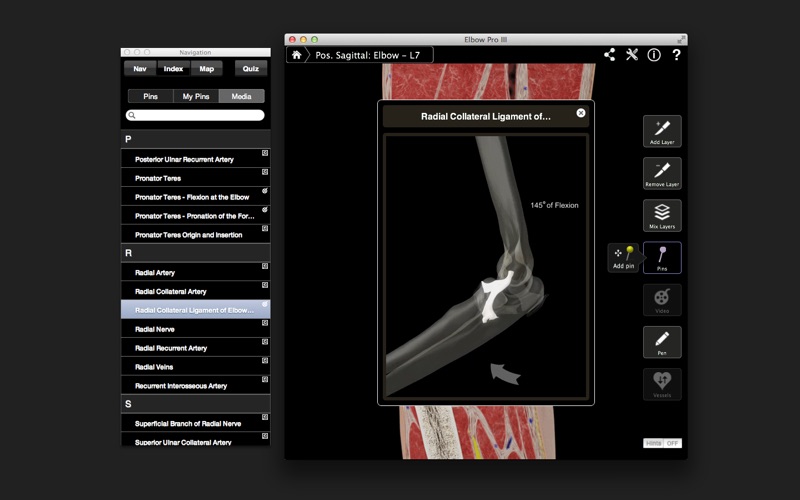The image size is (800, 500).
Task: Open the info icon
Action: click(x=654, y=55)
